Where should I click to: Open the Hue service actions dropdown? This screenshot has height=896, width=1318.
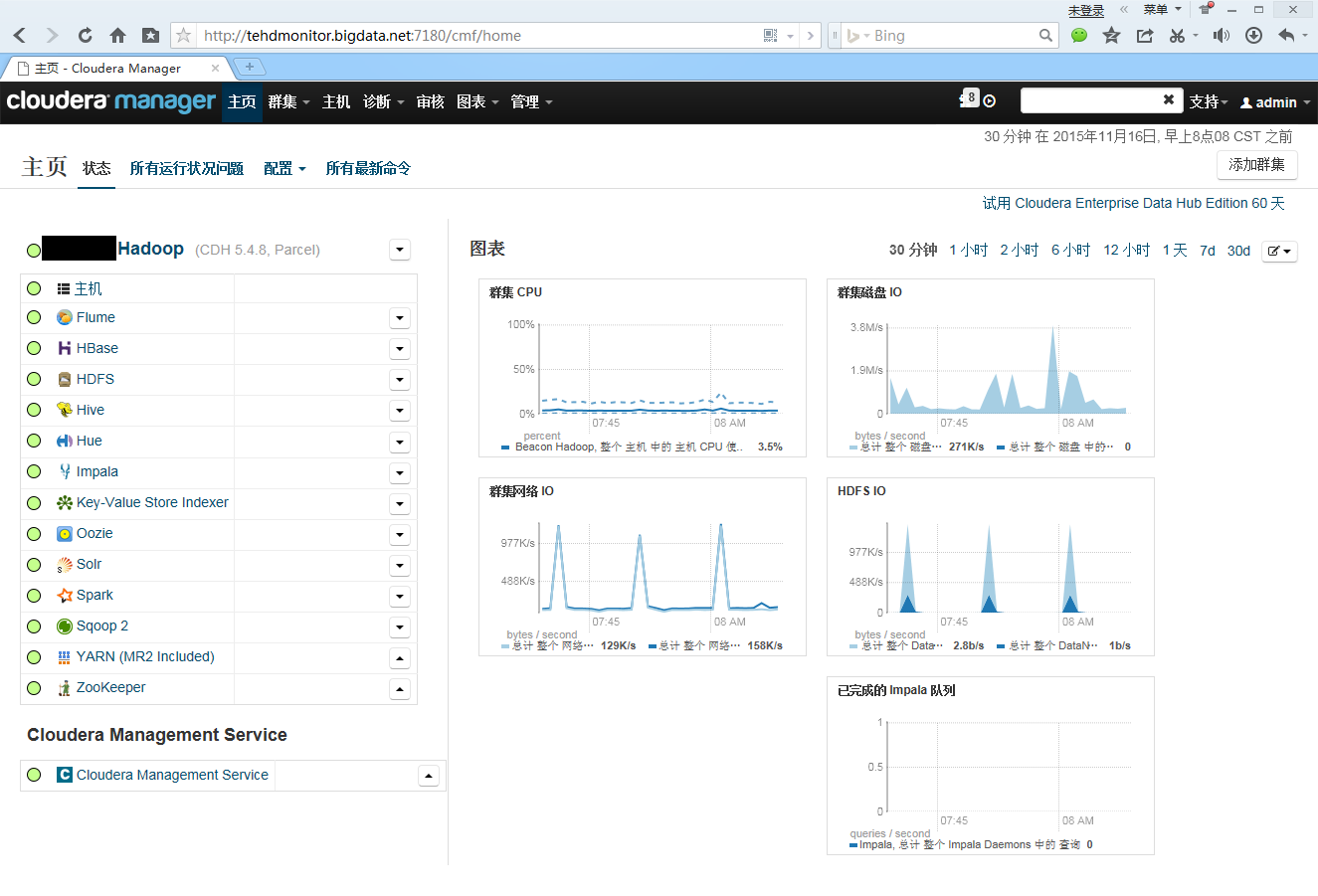[400, 442]
